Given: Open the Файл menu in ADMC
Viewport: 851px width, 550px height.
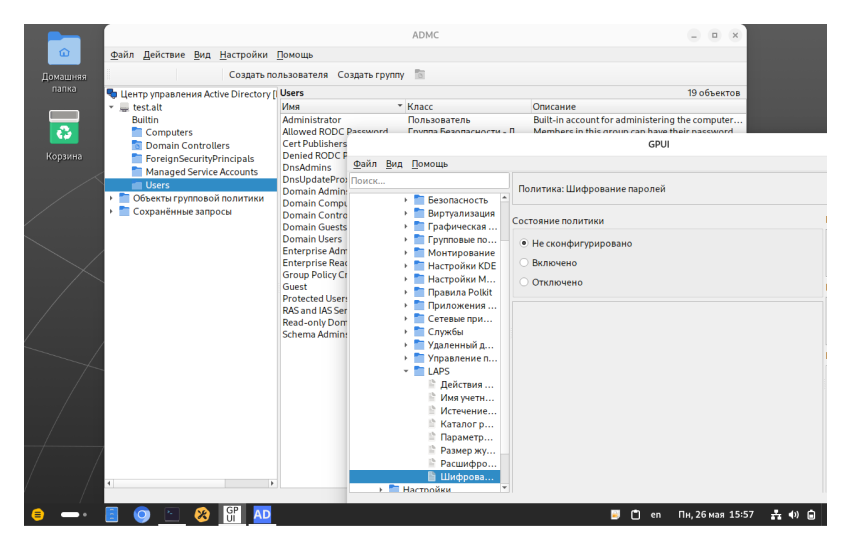Looking at the screenshot, I should (x=122, y=54).
